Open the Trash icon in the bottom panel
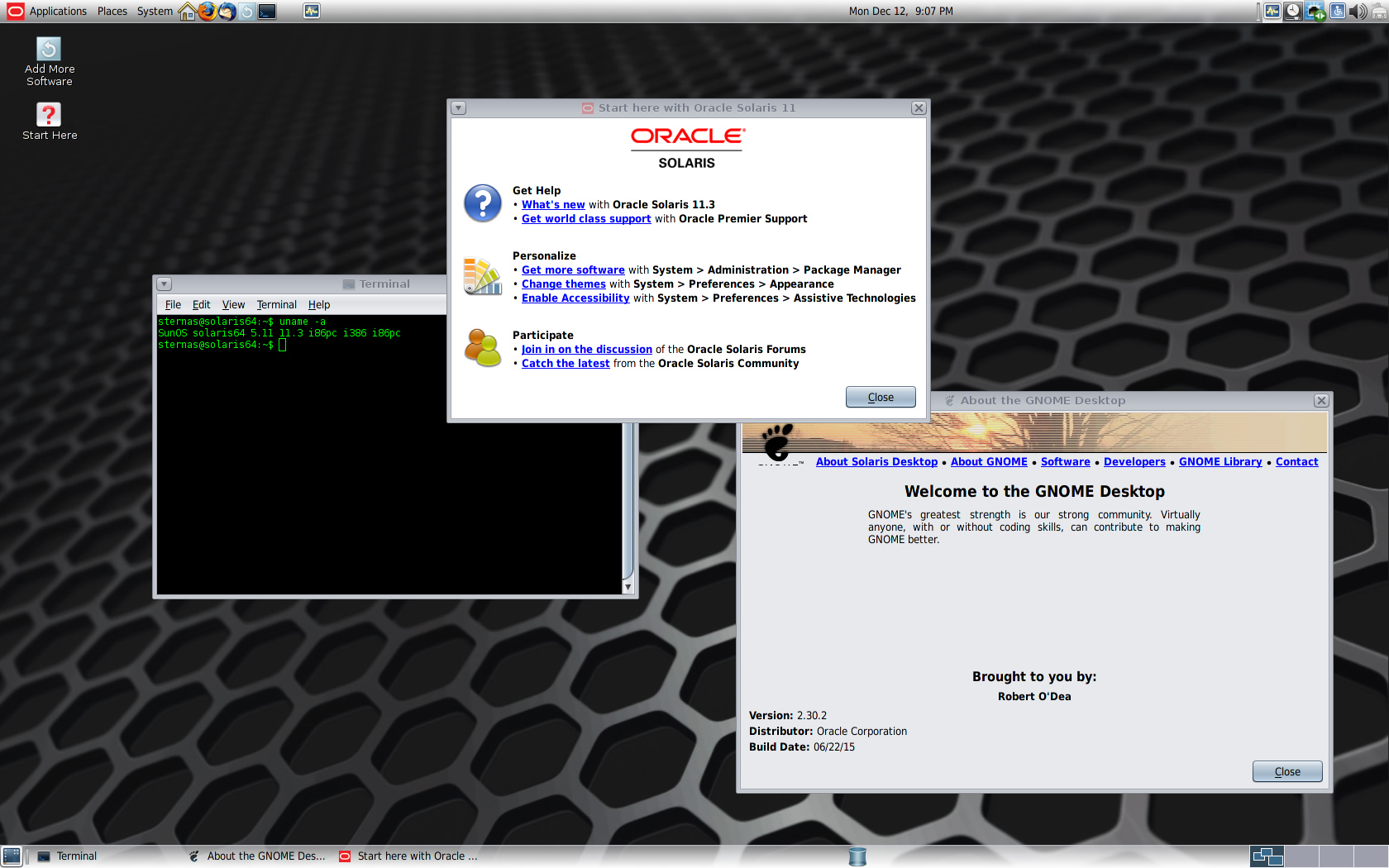The height and width of the screenshot is (868, 1389). [x=857, y=856]
